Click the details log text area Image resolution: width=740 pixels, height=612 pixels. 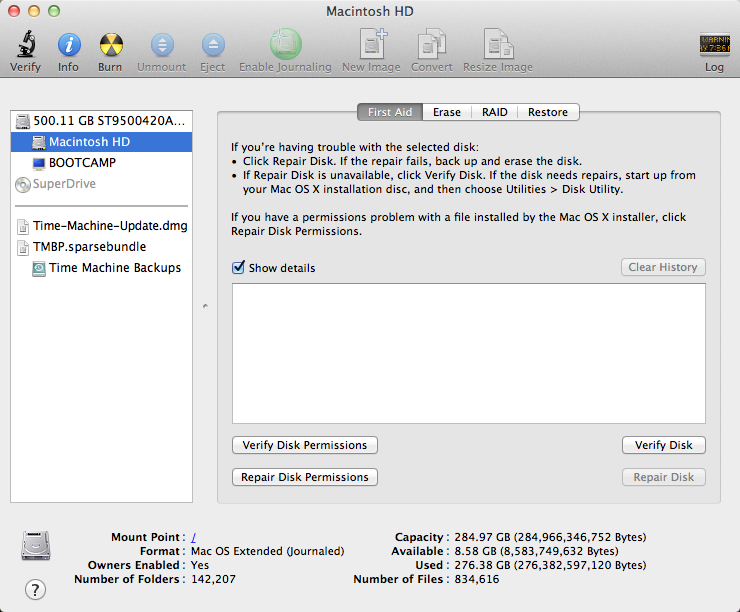point(469,353)
